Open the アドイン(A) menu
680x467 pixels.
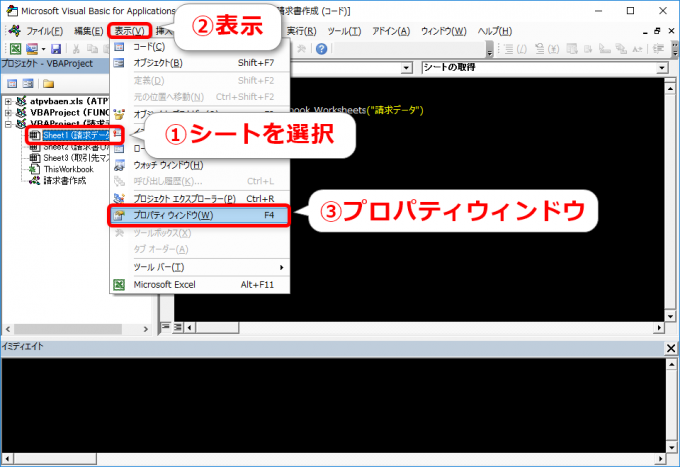click(391, 31)
